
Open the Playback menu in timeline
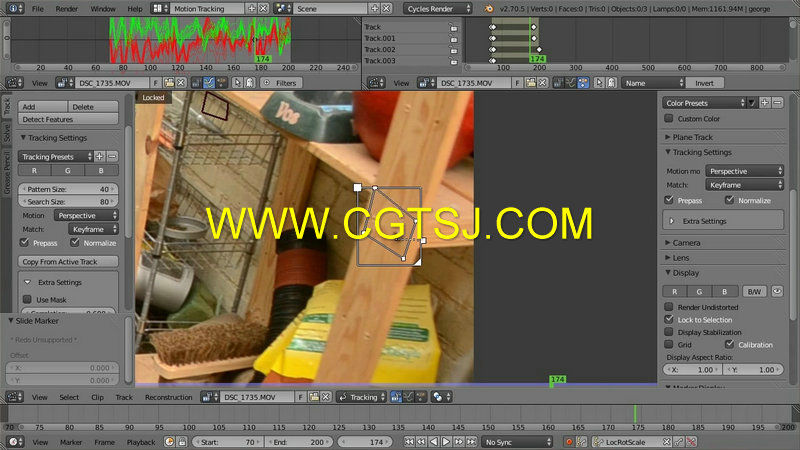pos(141,442)
